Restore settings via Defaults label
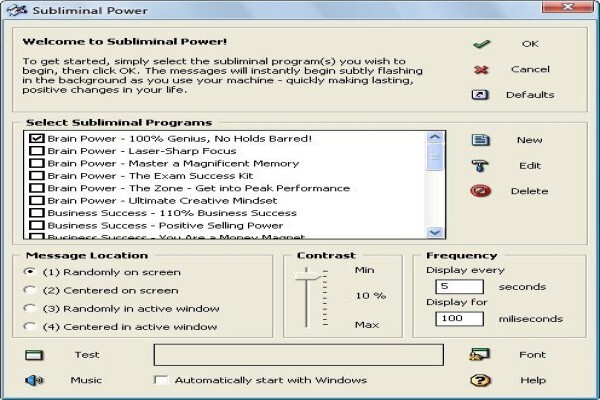 (530, 95)
